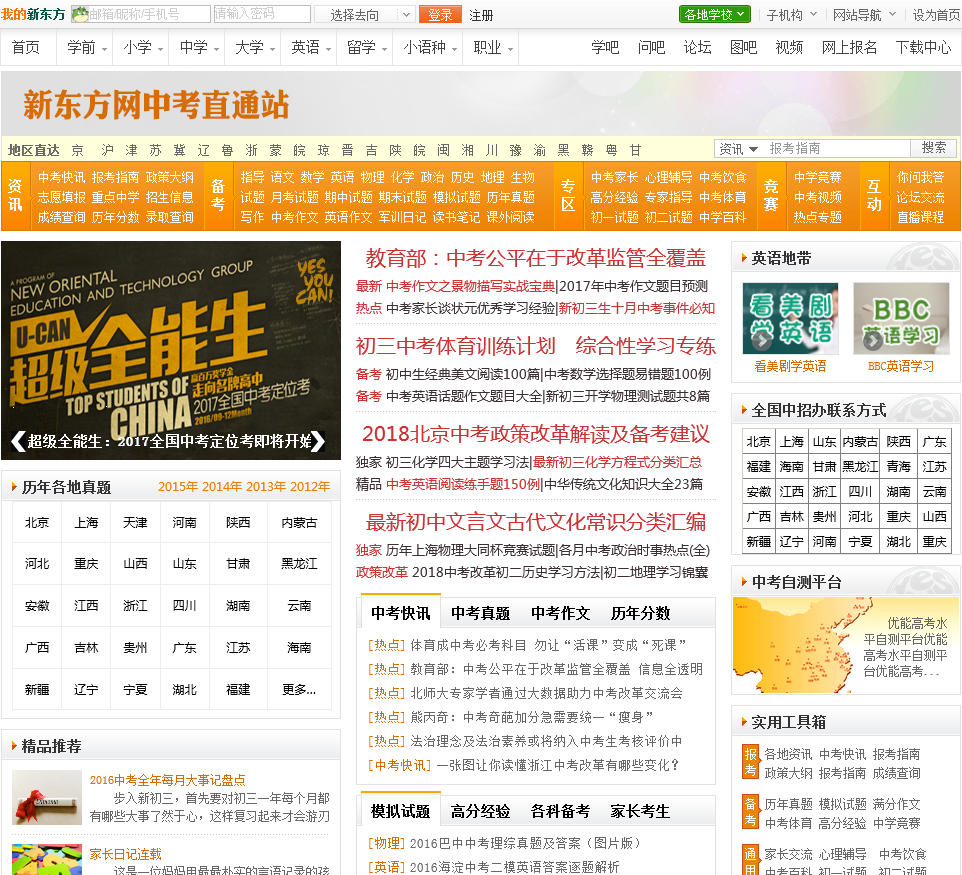Open 青海 in 全国中招办联系方式 table
The image size is (962, 875).
(899, 466)
